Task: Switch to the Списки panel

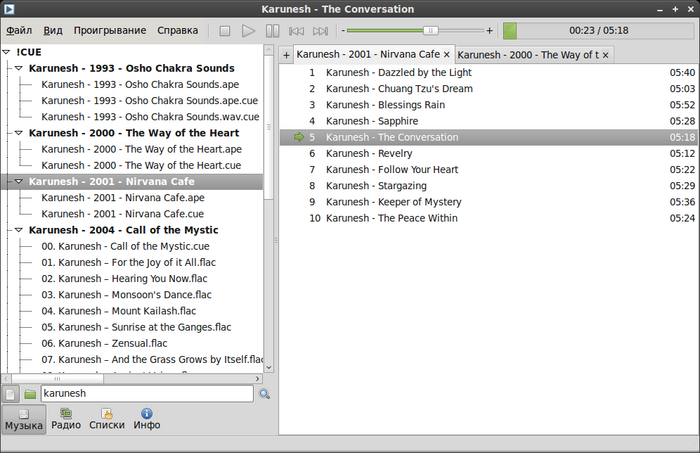Action: point(107,419)
